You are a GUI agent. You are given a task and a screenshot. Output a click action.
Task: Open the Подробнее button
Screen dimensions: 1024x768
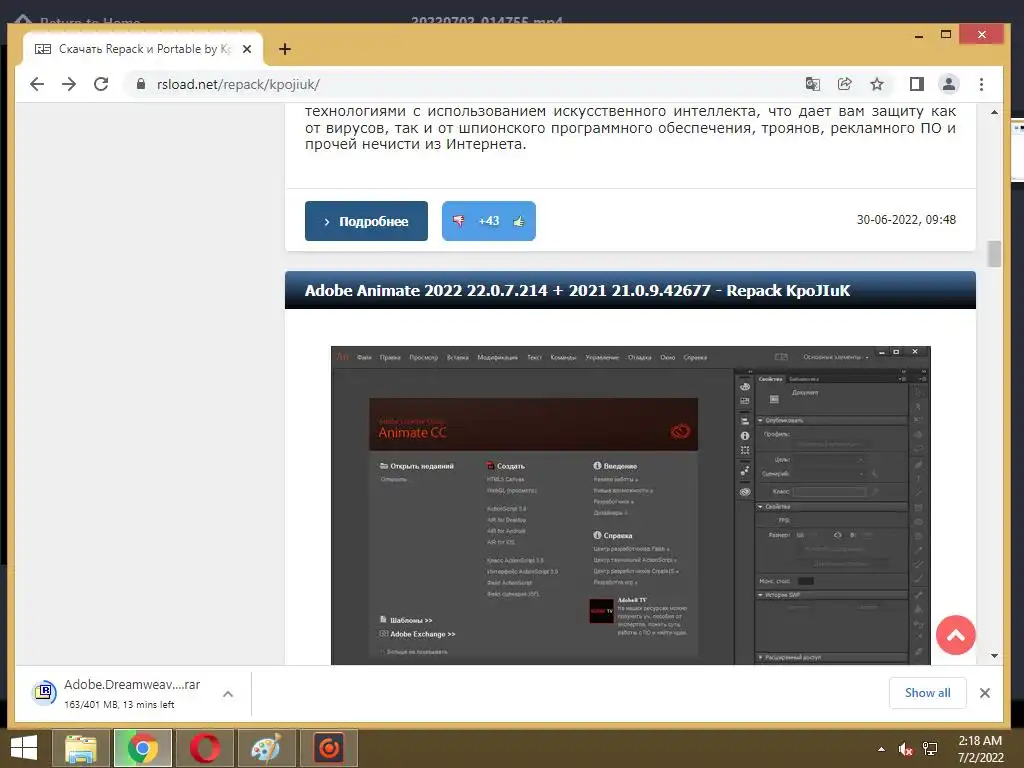click(x=366, y=221)
